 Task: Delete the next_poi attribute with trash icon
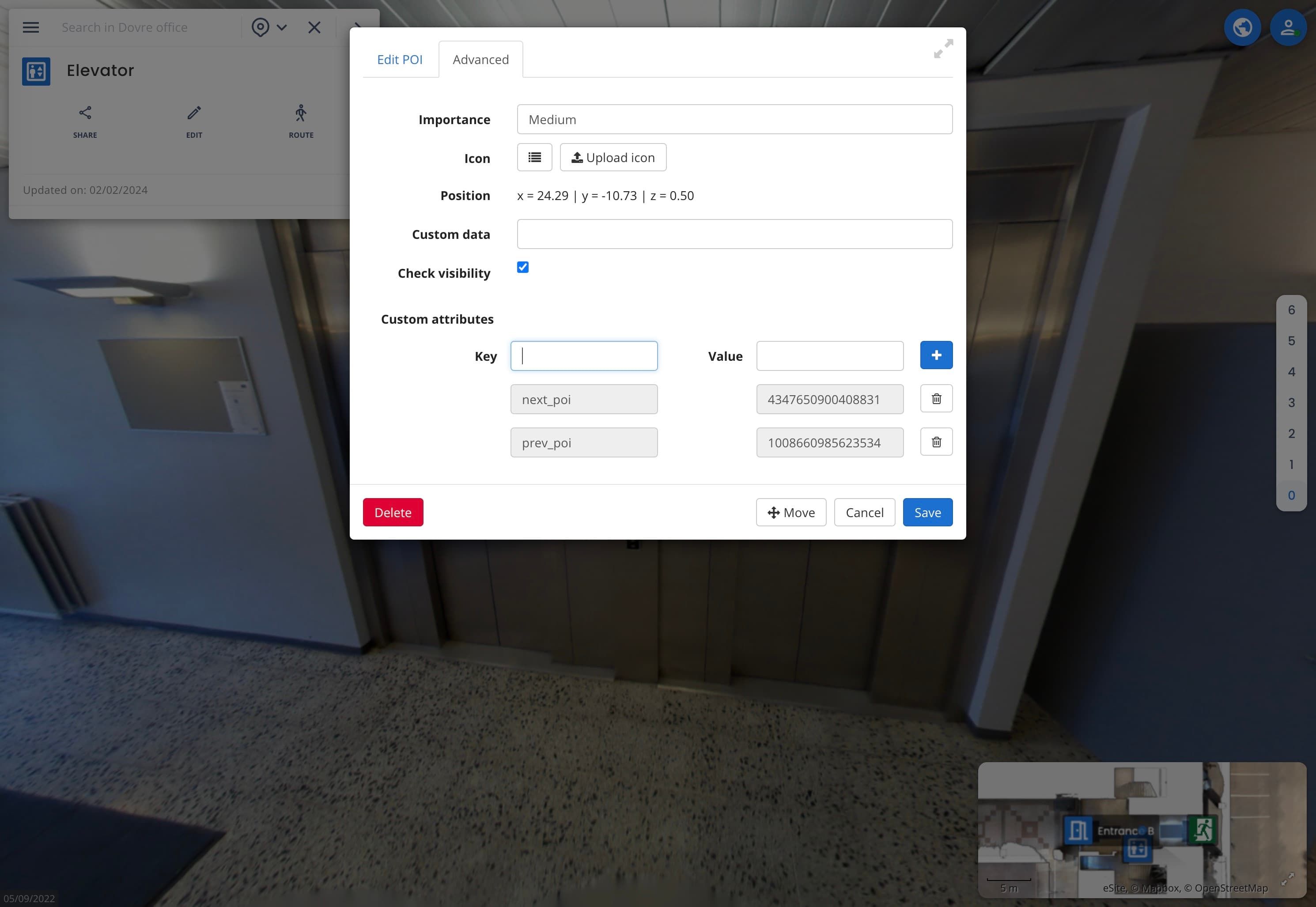click(x=936, y=399)
